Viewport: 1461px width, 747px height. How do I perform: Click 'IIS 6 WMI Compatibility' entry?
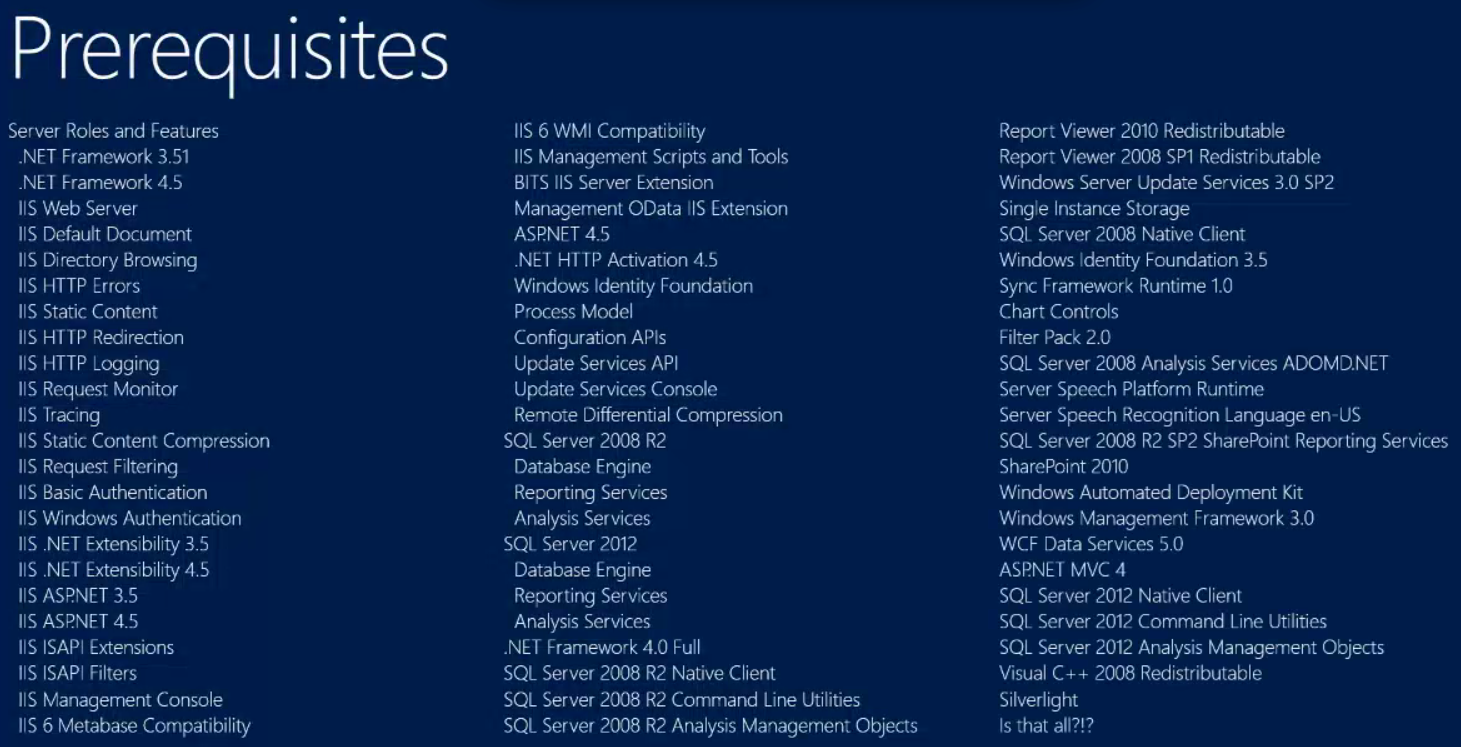click(610, 131)
